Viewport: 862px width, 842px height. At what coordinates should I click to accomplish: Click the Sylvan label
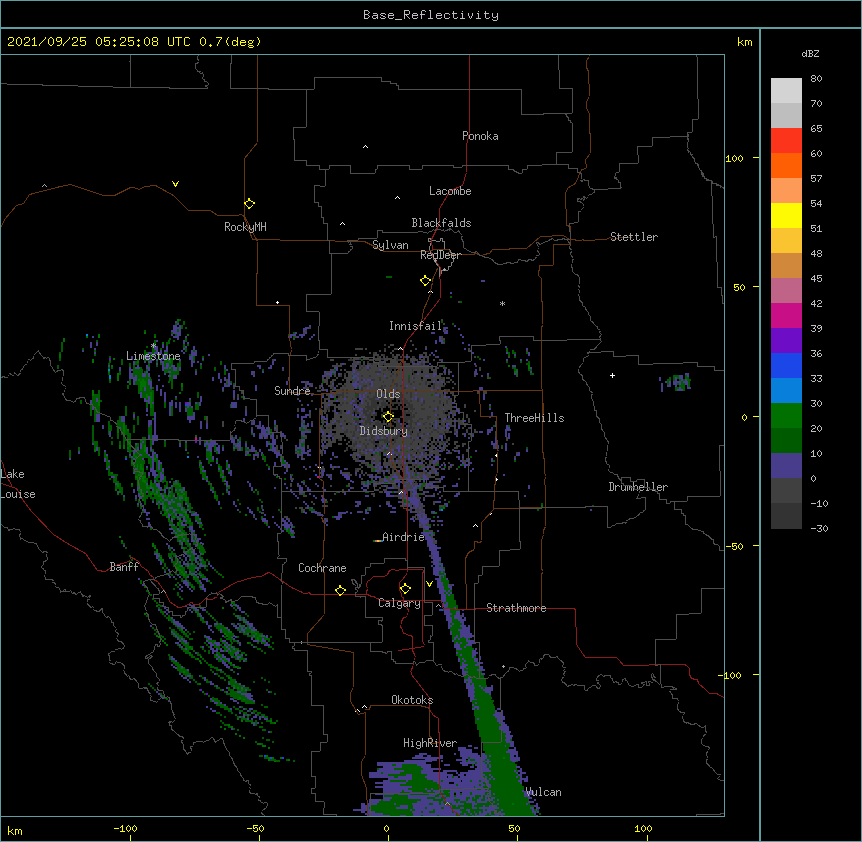pyautogui.click(x=390, y=245)
